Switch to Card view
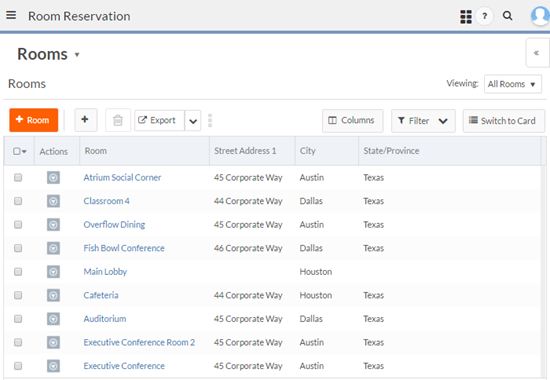The image size is (550, 380). (x=503, y=121)
